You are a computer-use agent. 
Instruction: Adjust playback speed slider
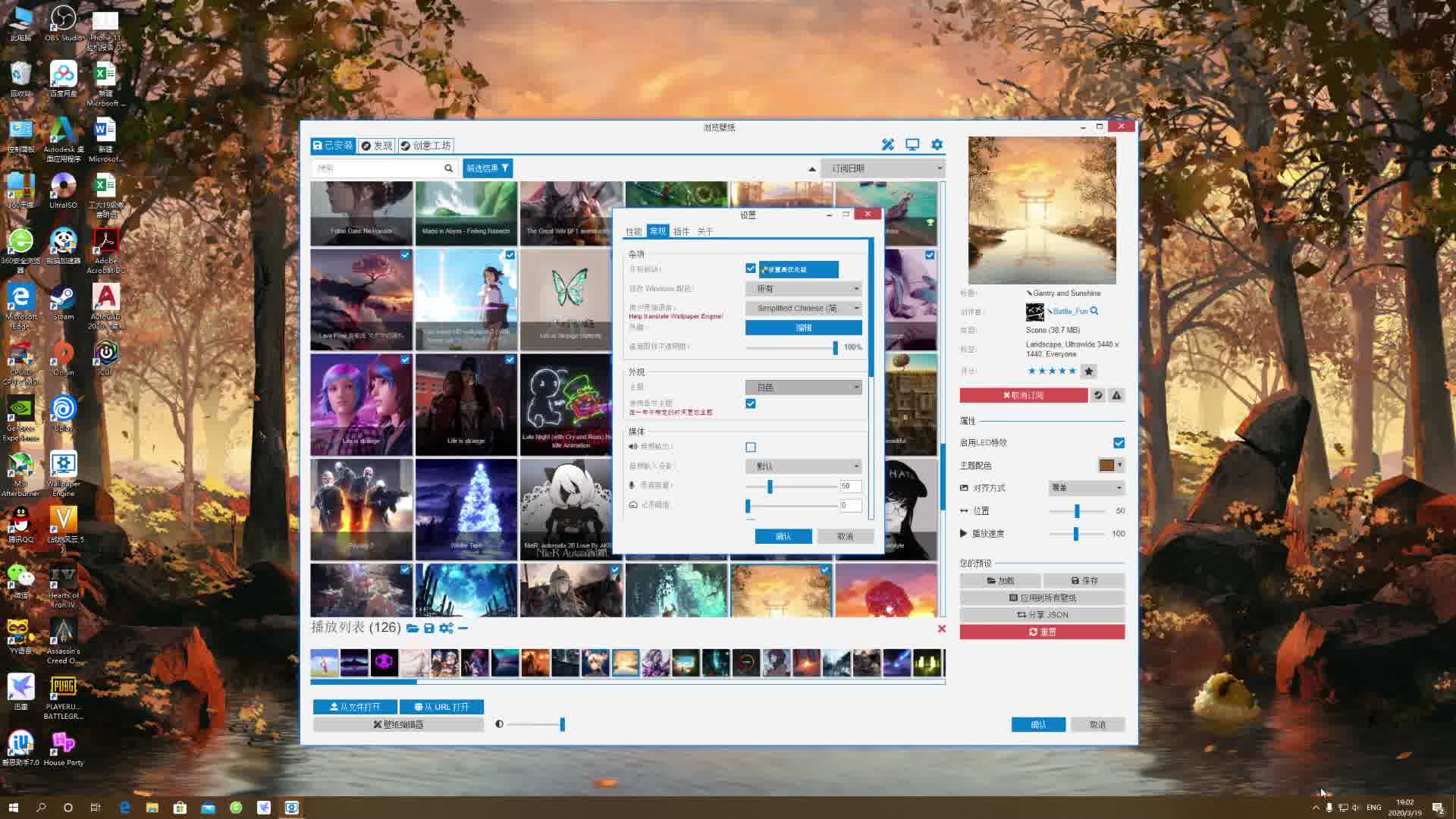[x=1077, y=534]
